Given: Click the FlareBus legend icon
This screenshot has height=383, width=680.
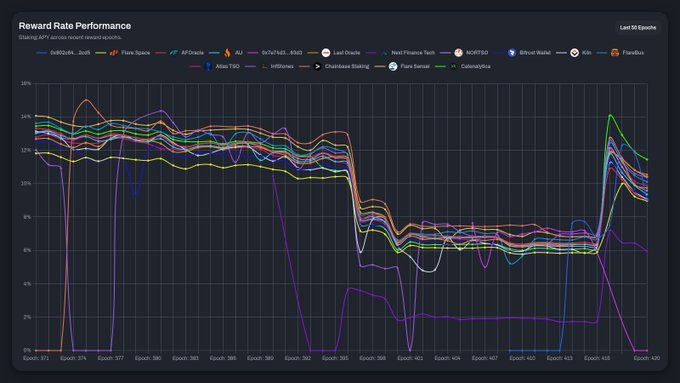Looking at the screenshot, I should pos(615,53).
